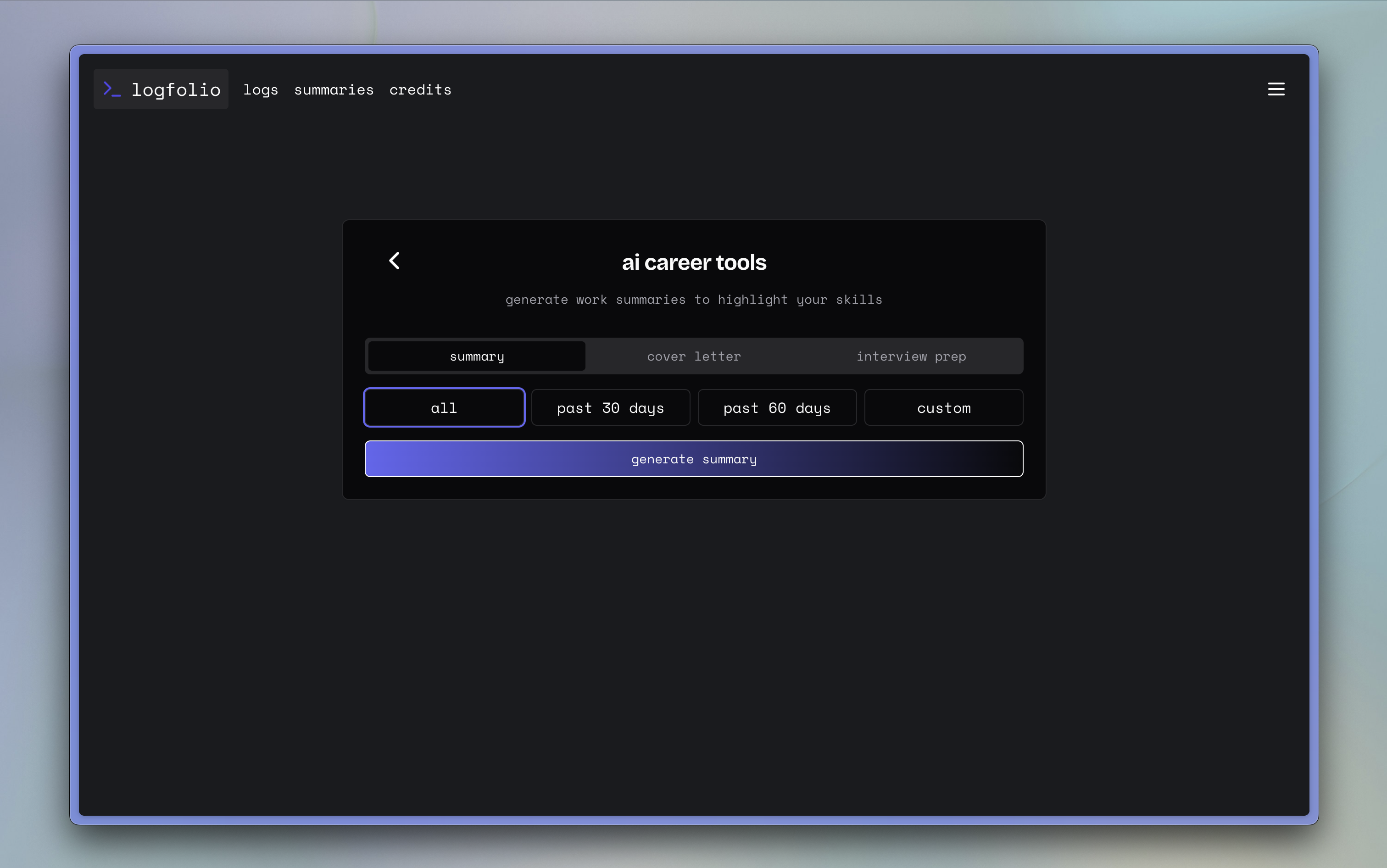The width and height of the screenshot is (1387, 868).
Task: Go back using the left chevron
Action: pos(395,261)
